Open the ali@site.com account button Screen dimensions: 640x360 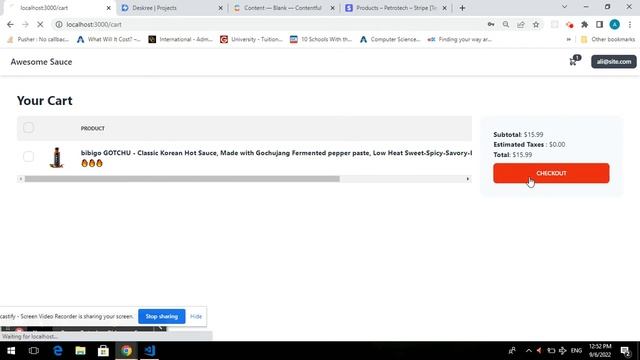point(613,62)
